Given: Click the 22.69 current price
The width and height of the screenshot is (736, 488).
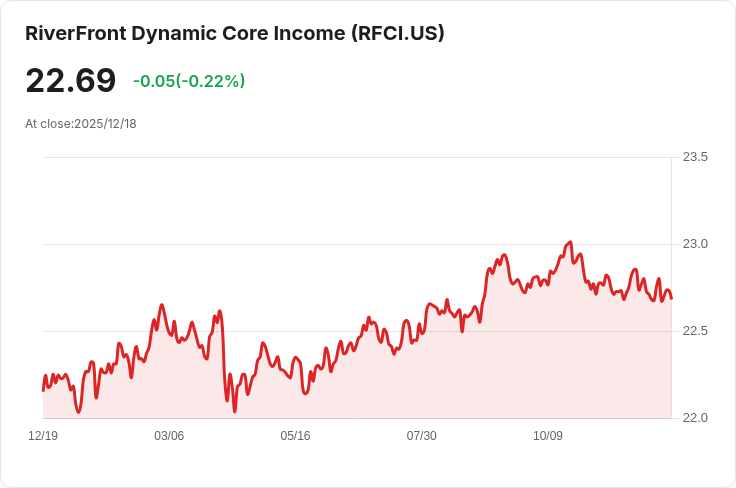Looking at the screenshot, I should pyautogui.click(x=70, y=80).
